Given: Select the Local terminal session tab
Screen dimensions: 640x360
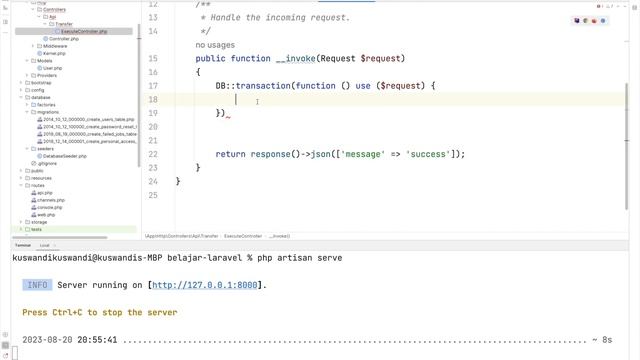Looking at the screenshot, I should [44, 245].
